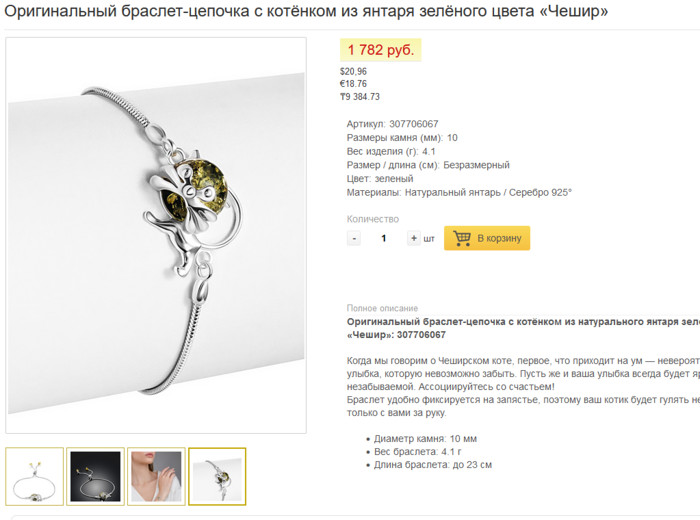Open the main bracelet product photo
Image resolution: width=700 pixels, height=520 pixels.
156,235
